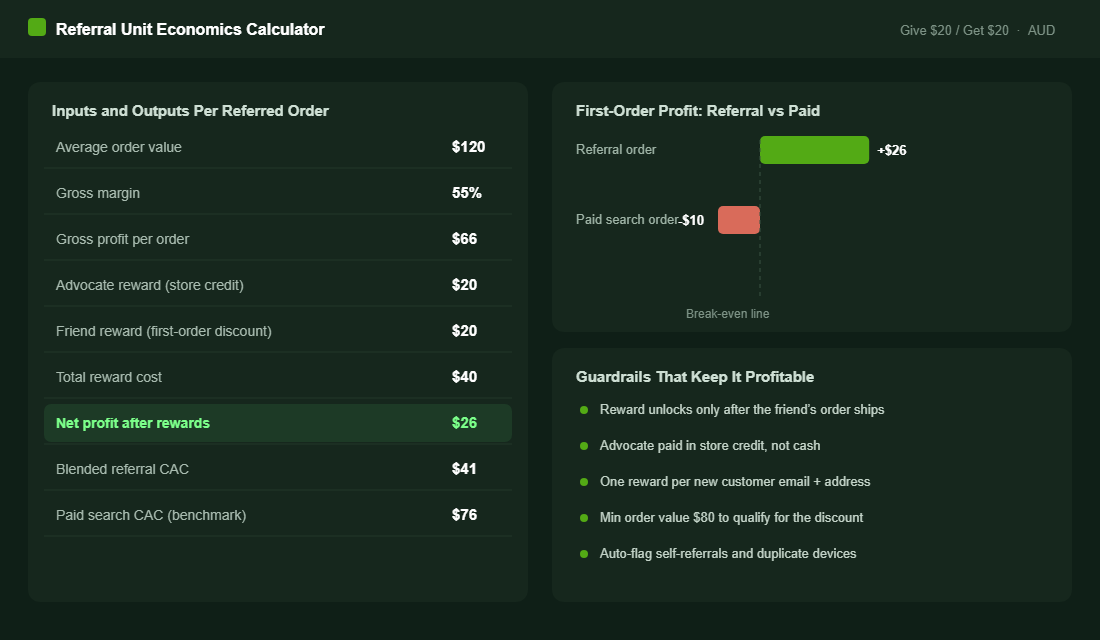
Task: Click the Average order value label
Action: pyautogui.click(x=119, y=147)
